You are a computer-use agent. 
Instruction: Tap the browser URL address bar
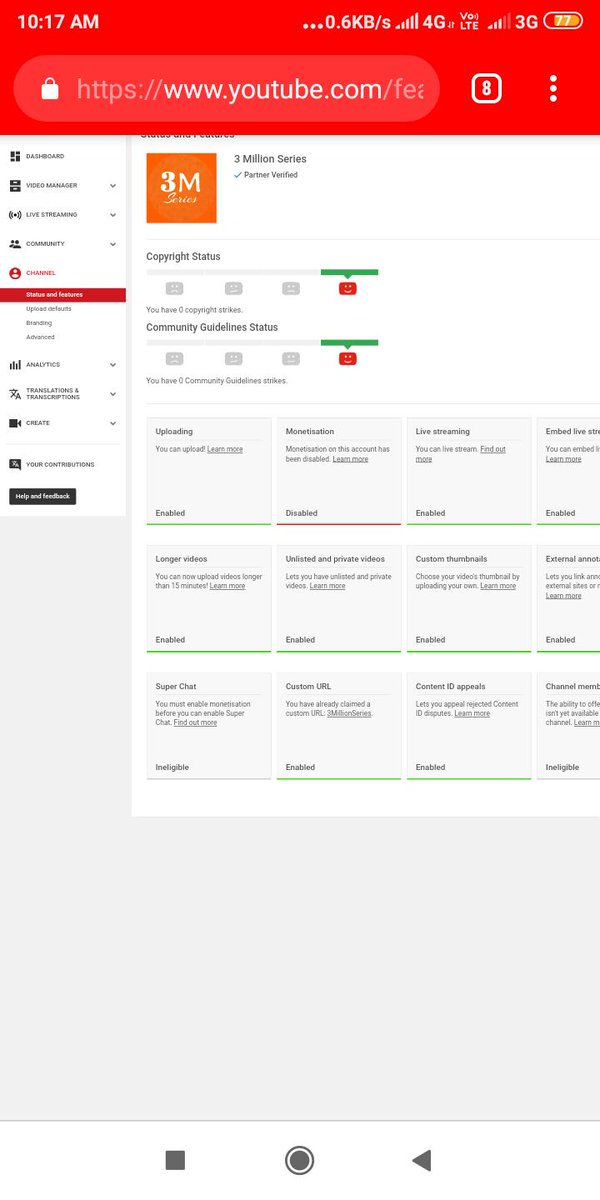(x=226, y=90)
